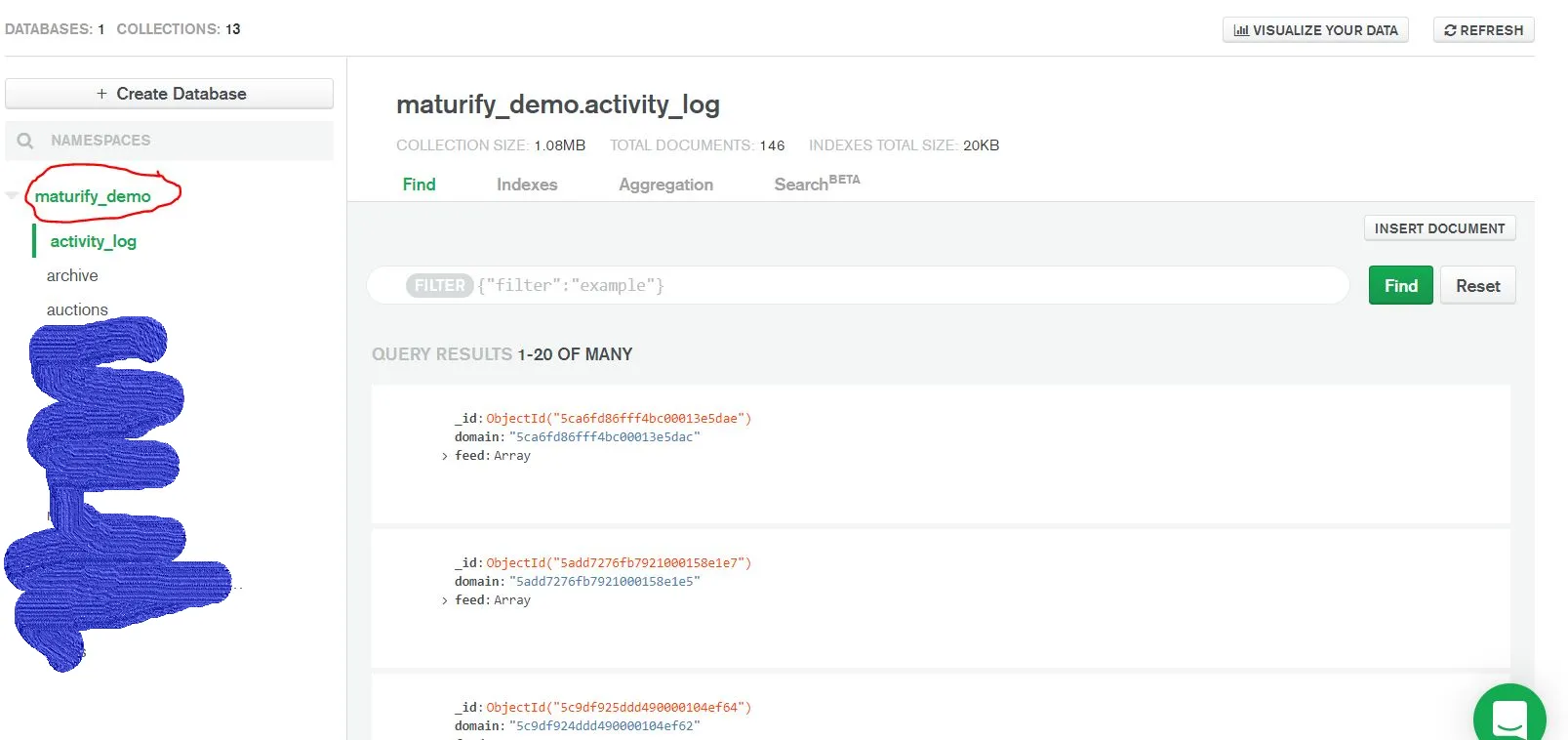Collapse the maturify_demo database tree arrow
The image size is (1568, 740).
(x=12, y=196)
